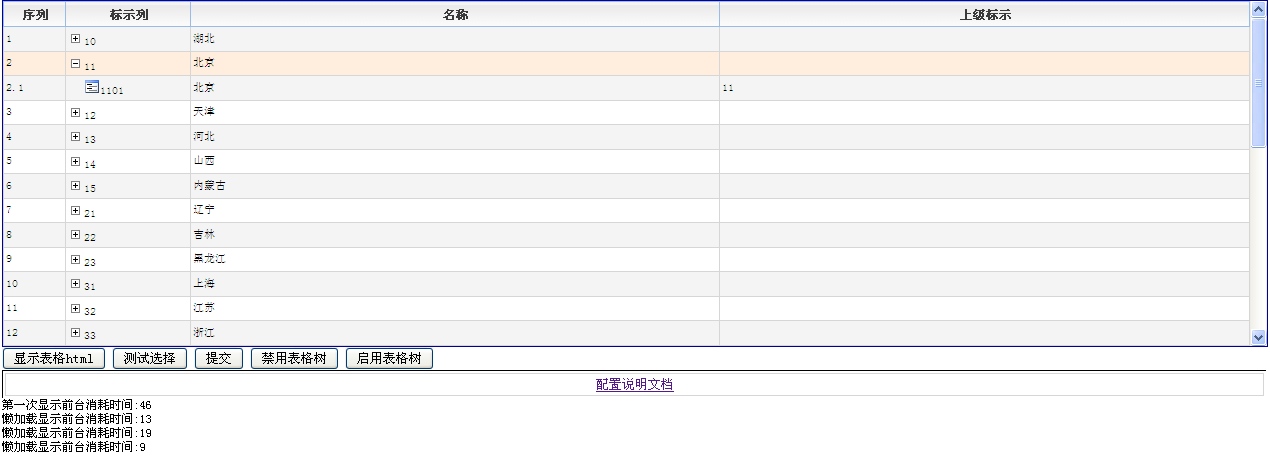1270x468 pixels.
Task: Expand tree node 12 天津
Action: pos(76,112)
